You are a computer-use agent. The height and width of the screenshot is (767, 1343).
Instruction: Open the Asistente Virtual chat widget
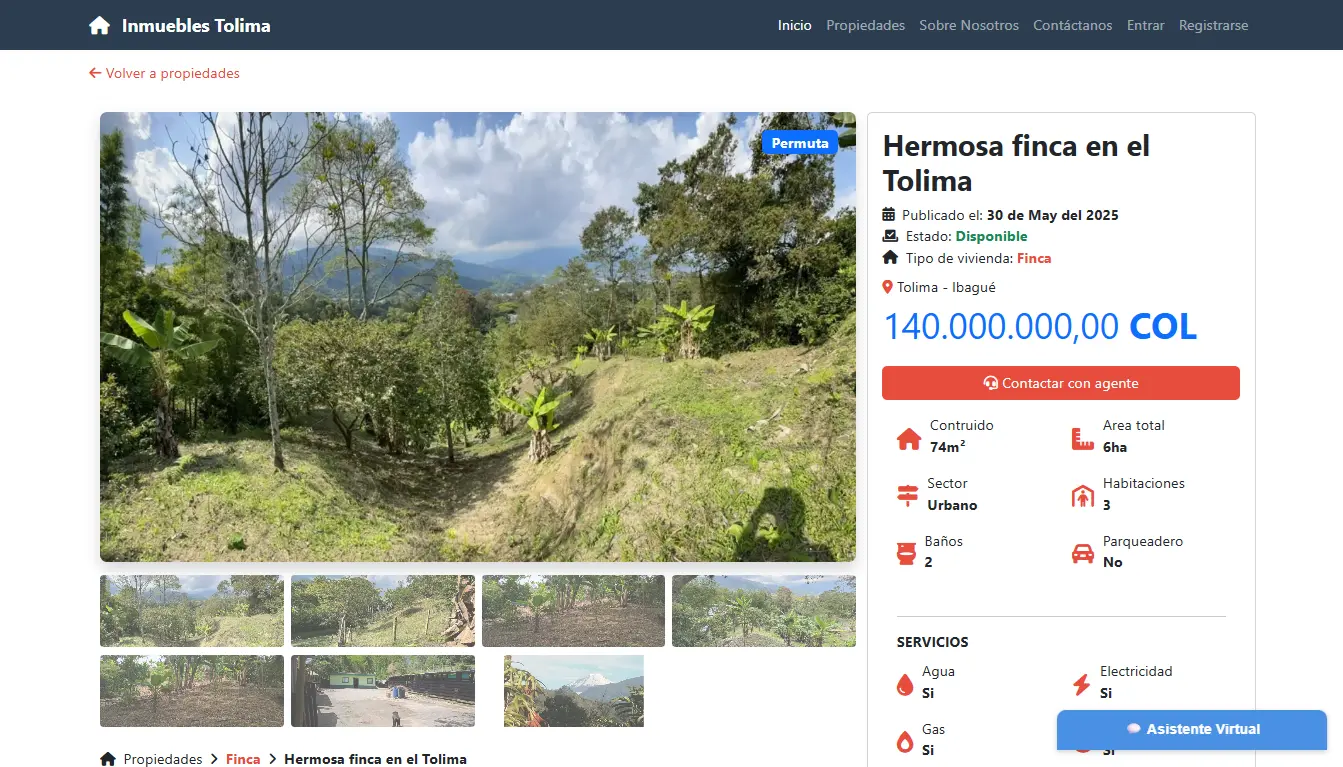pos(1191,729)
